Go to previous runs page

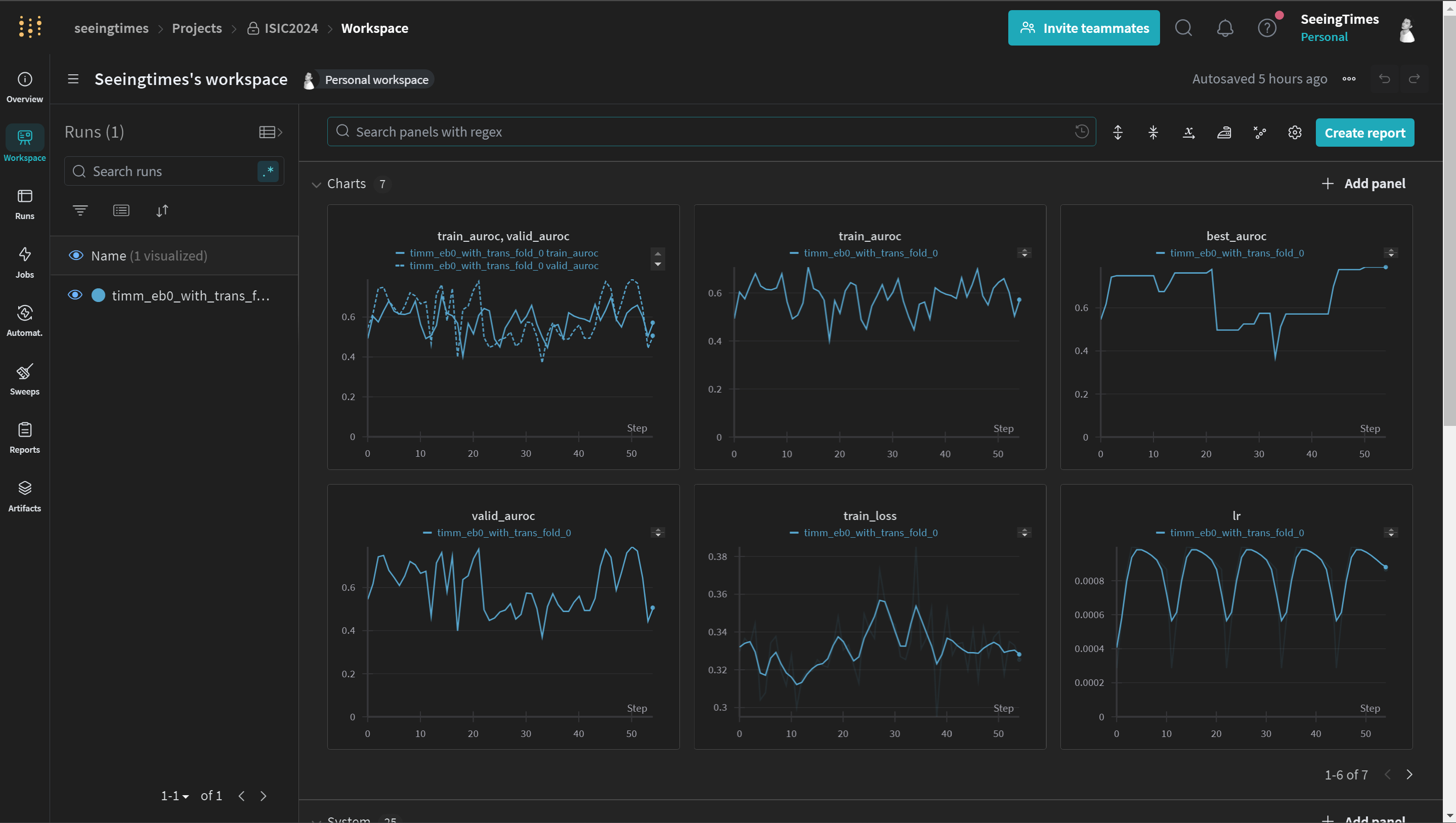coord(241,796)
